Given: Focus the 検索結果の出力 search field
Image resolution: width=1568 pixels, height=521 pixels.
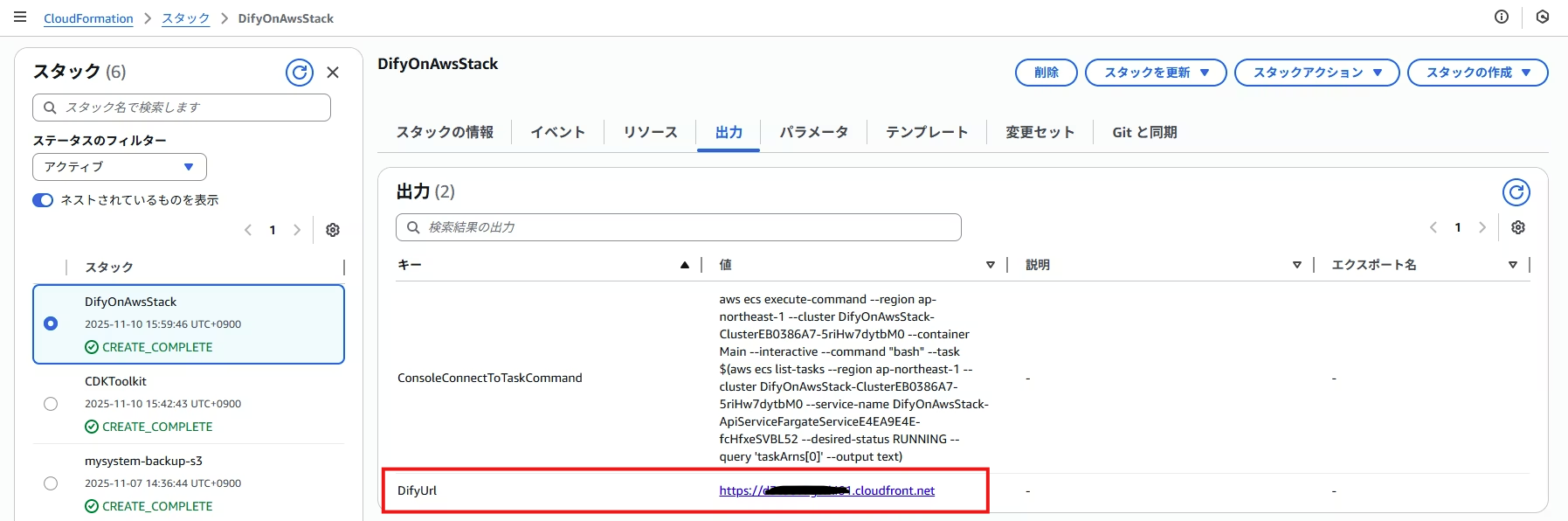Looking at the screenshot, I should tap(679, 227).
